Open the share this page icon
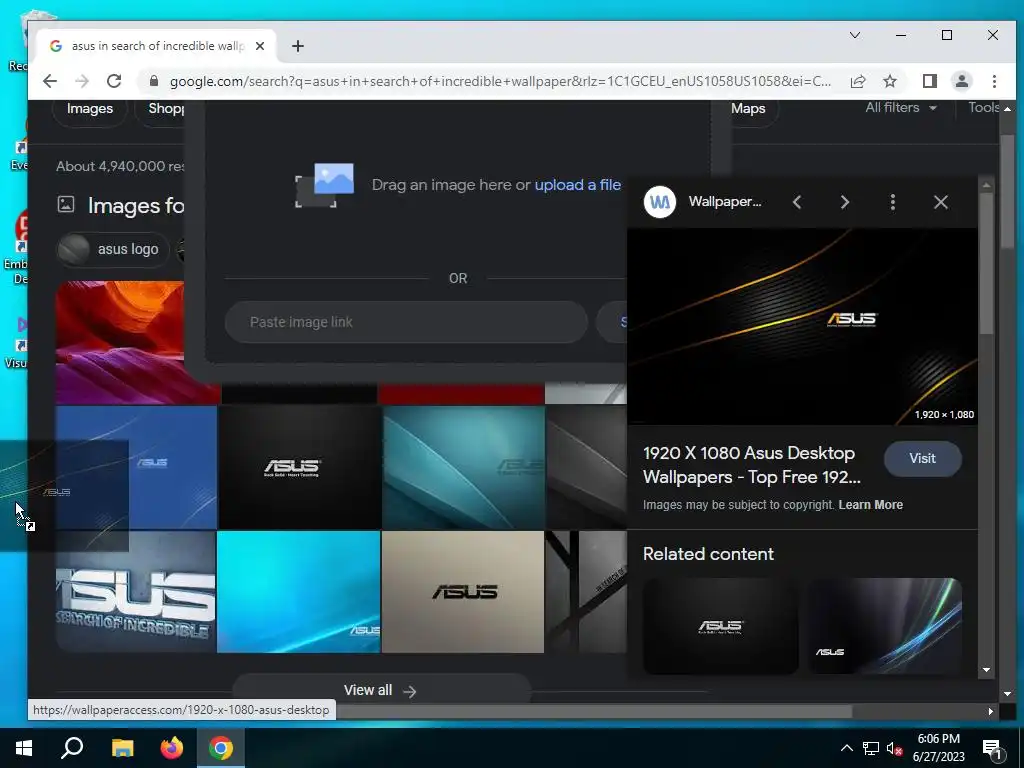Screen dimensions: 1024x768 (857, 81)
